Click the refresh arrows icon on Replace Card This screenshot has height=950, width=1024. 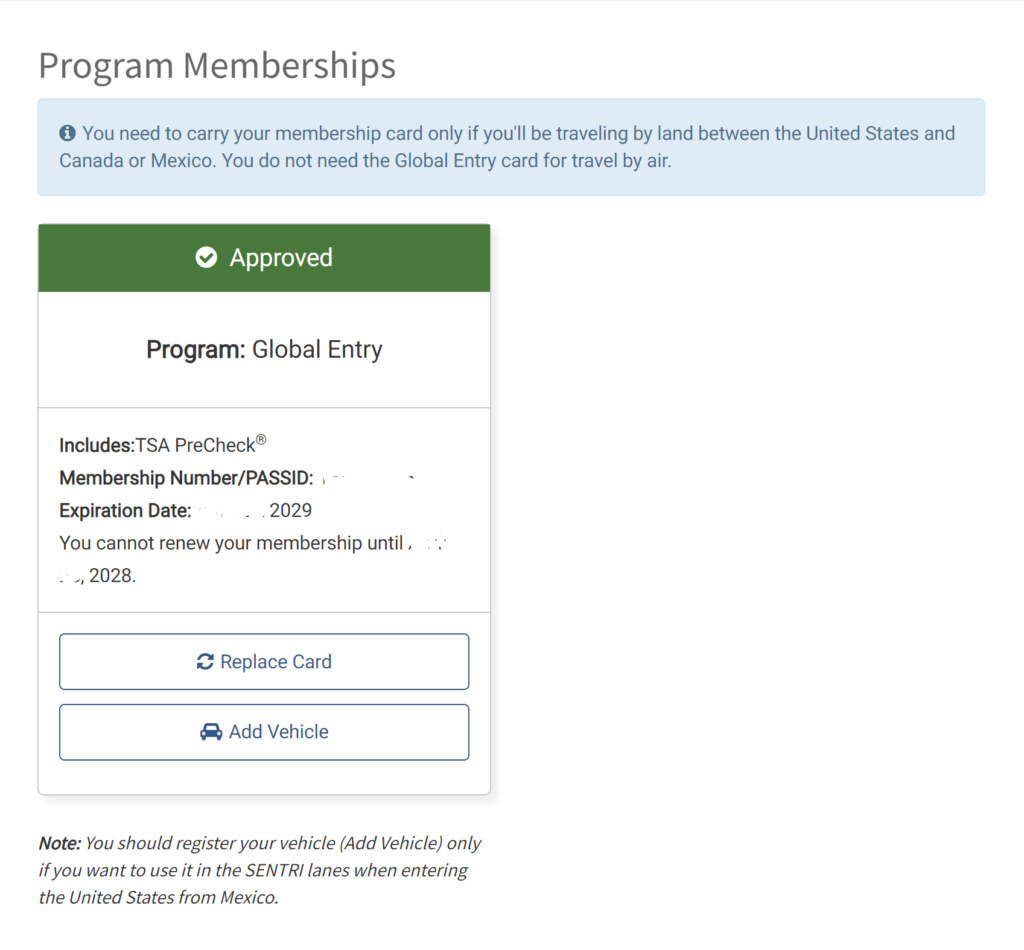point(205,662)
